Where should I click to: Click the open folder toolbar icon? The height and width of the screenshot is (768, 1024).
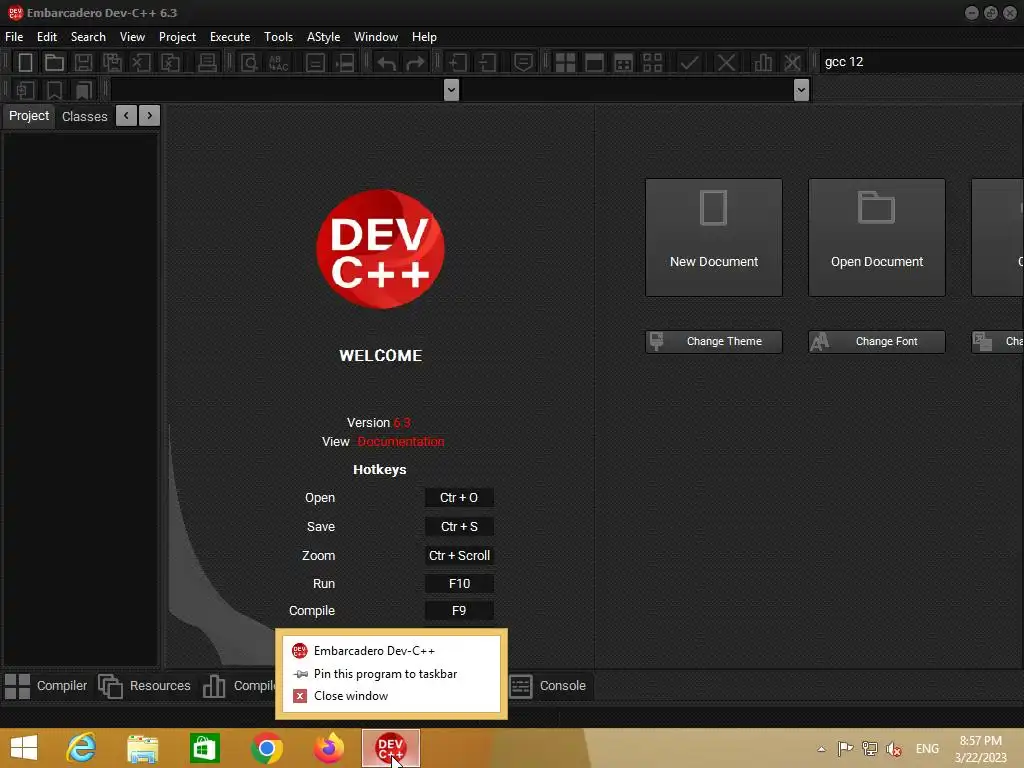pyautogui.click(x=54, y=63)
